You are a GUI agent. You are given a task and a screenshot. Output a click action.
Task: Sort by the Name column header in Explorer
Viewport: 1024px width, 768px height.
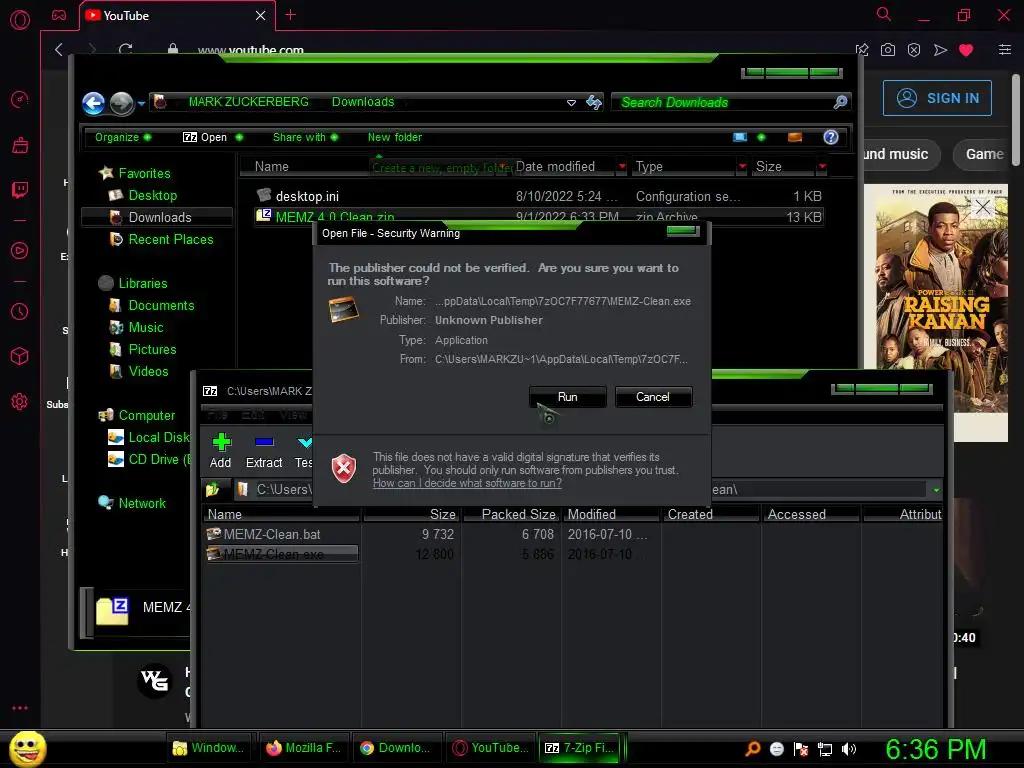point(272,167)
